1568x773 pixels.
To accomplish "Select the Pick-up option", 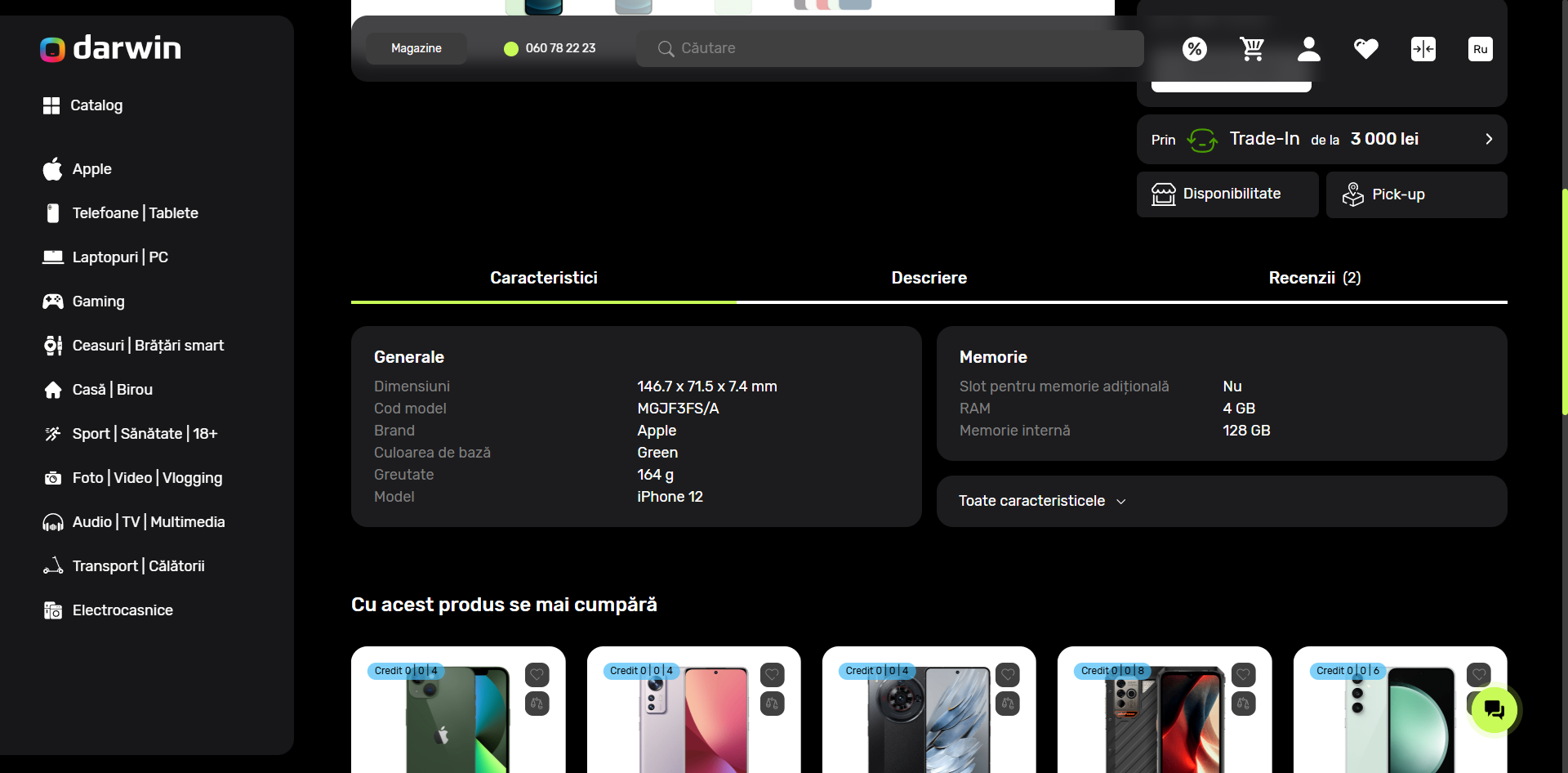I will (x=1416, y=194).
